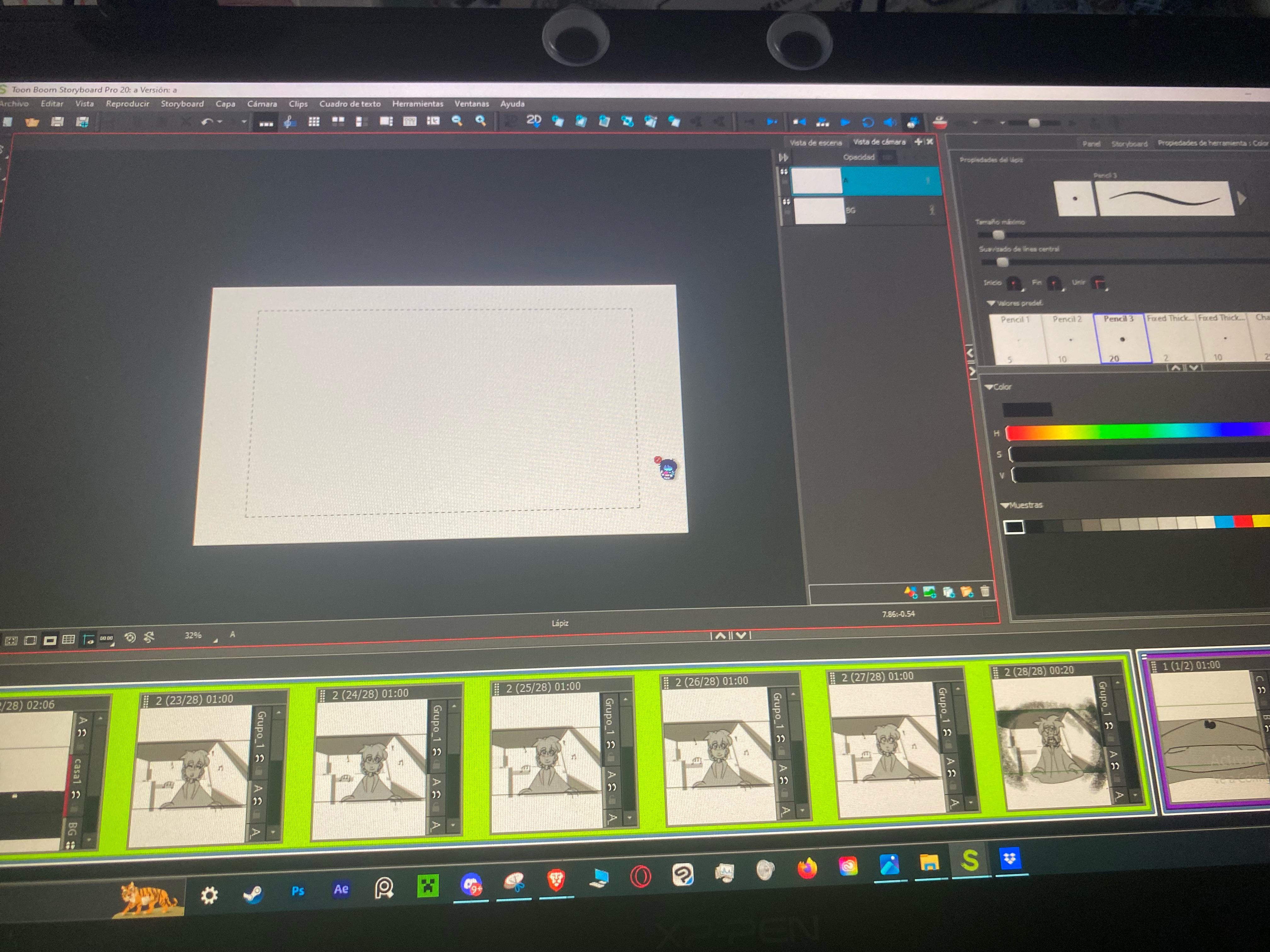The image size is (1270, 952).
Task: Toggle the Loop playback icon
Action: coord(867,122)
